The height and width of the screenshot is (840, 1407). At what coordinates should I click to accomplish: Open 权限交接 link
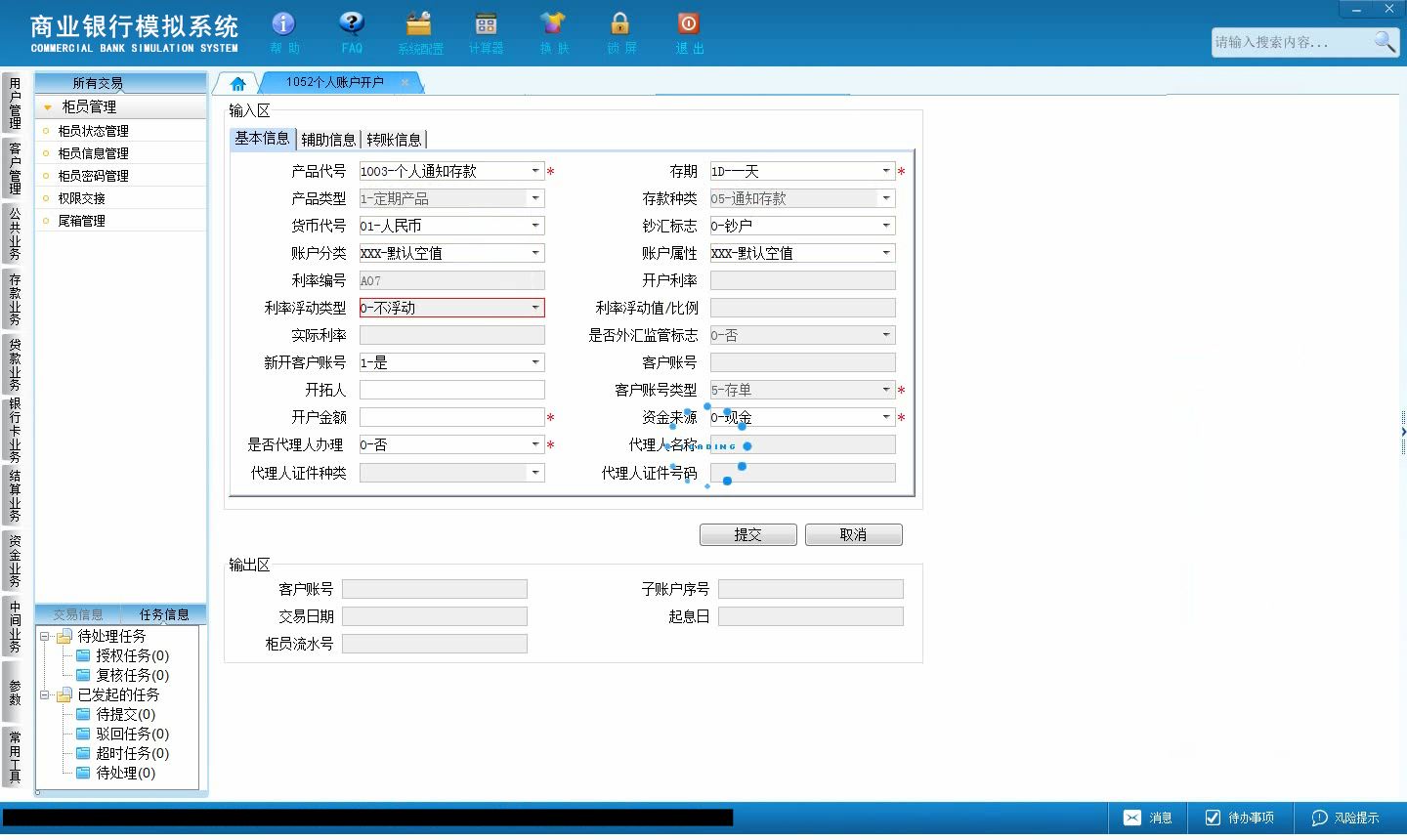tap(81, 198)
